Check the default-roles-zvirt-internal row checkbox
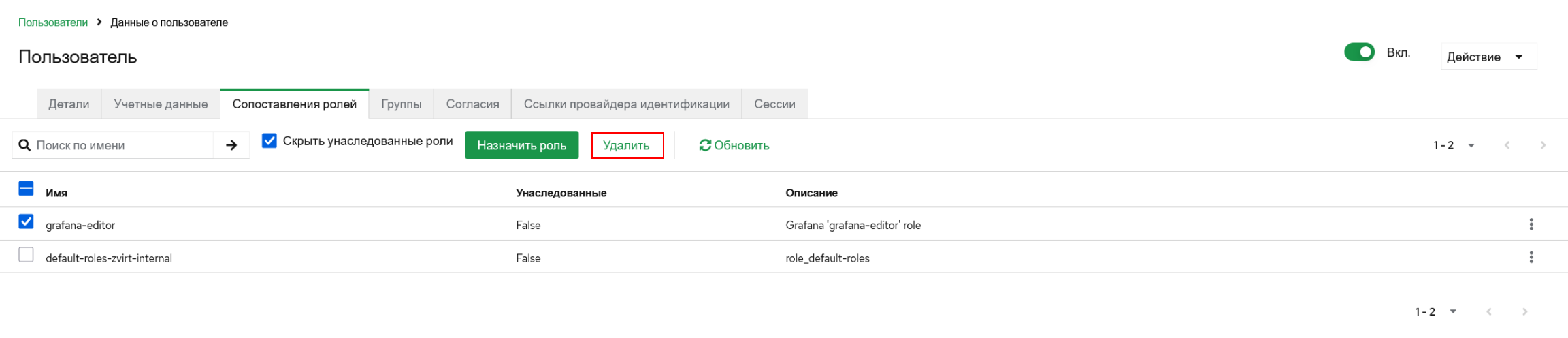 tap(26, 254)
